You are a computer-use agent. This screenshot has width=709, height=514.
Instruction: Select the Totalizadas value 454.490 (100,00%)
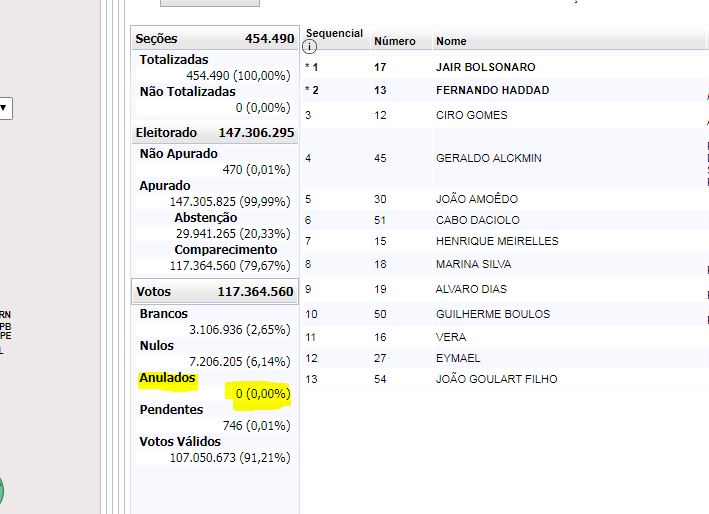pyautogui.click(x=238, y=75)
